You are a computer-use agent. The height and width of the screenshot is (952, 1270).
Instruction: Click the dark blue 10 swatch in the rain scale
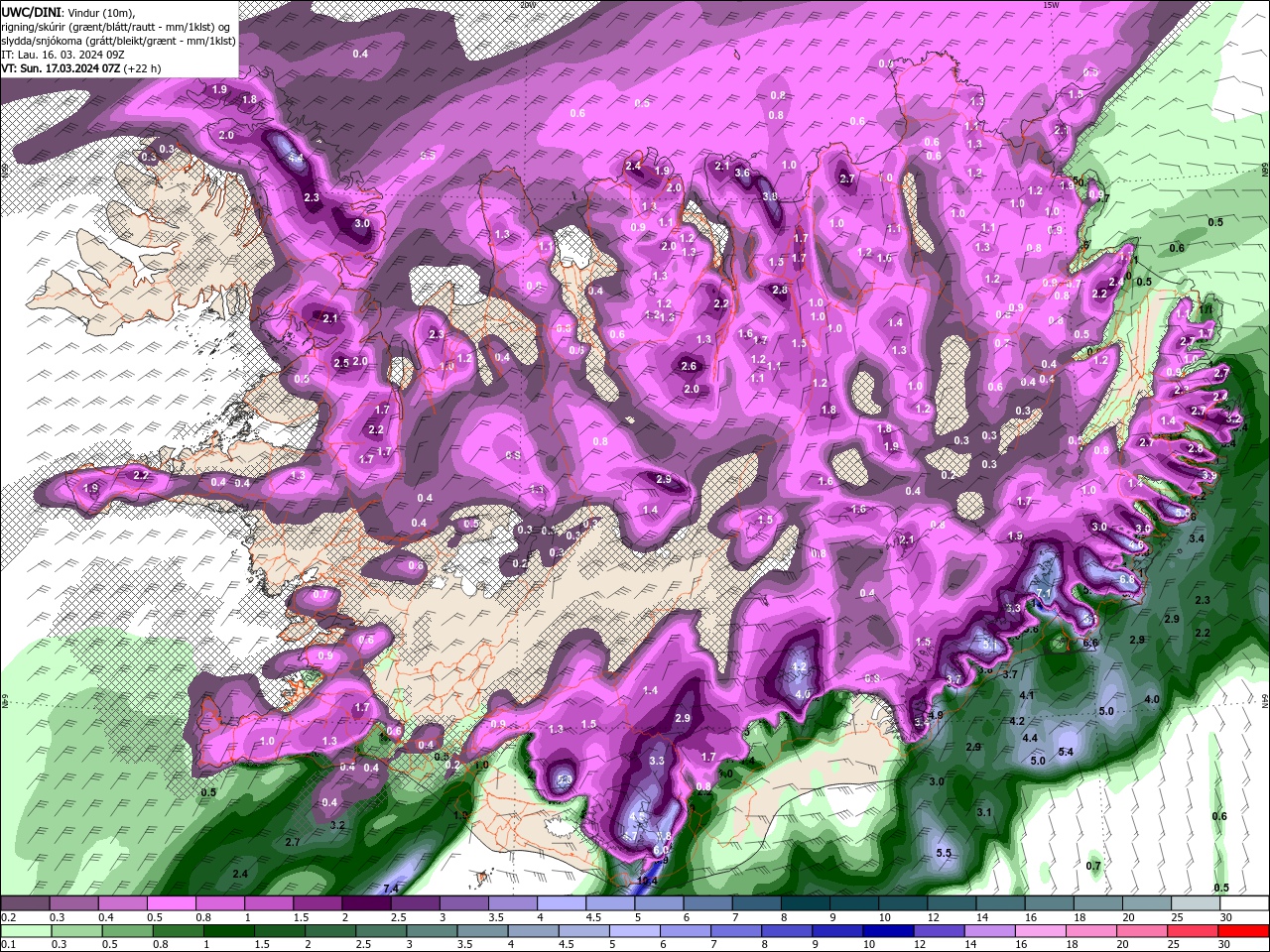coord(886,931)
